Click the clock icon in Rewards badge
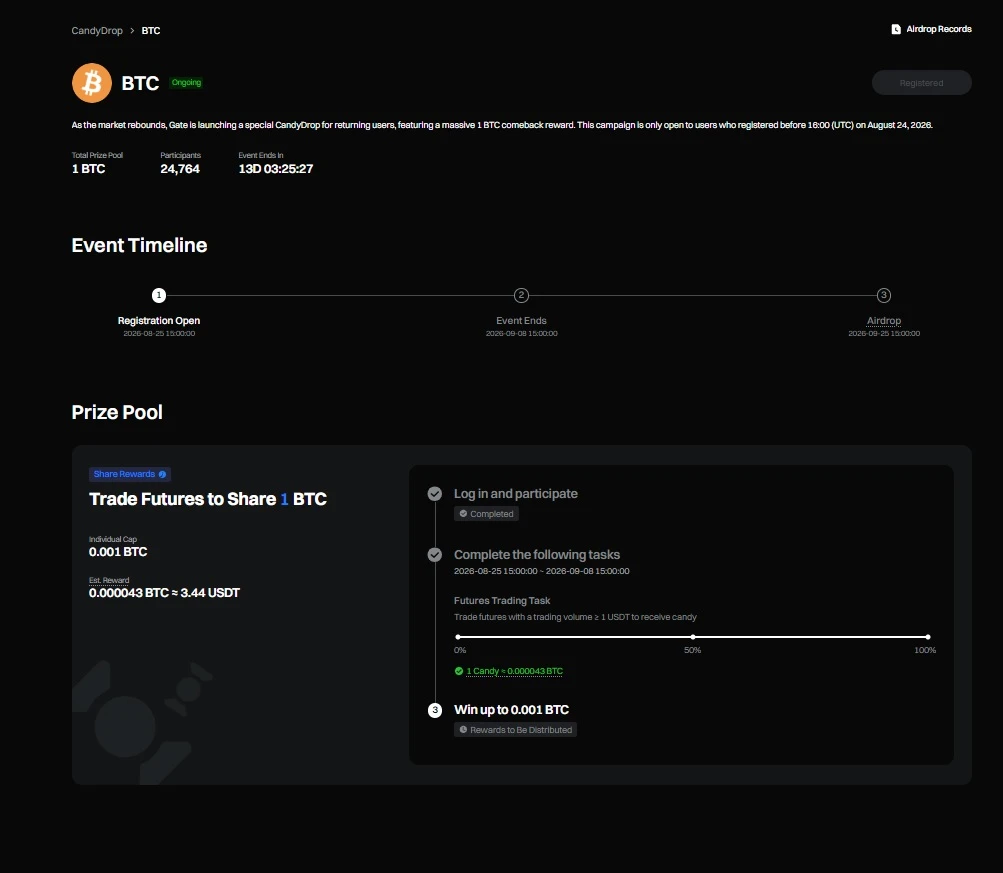Image resolution: width=1003 pixels, height=873 pixels. click(x=463, y=730)
